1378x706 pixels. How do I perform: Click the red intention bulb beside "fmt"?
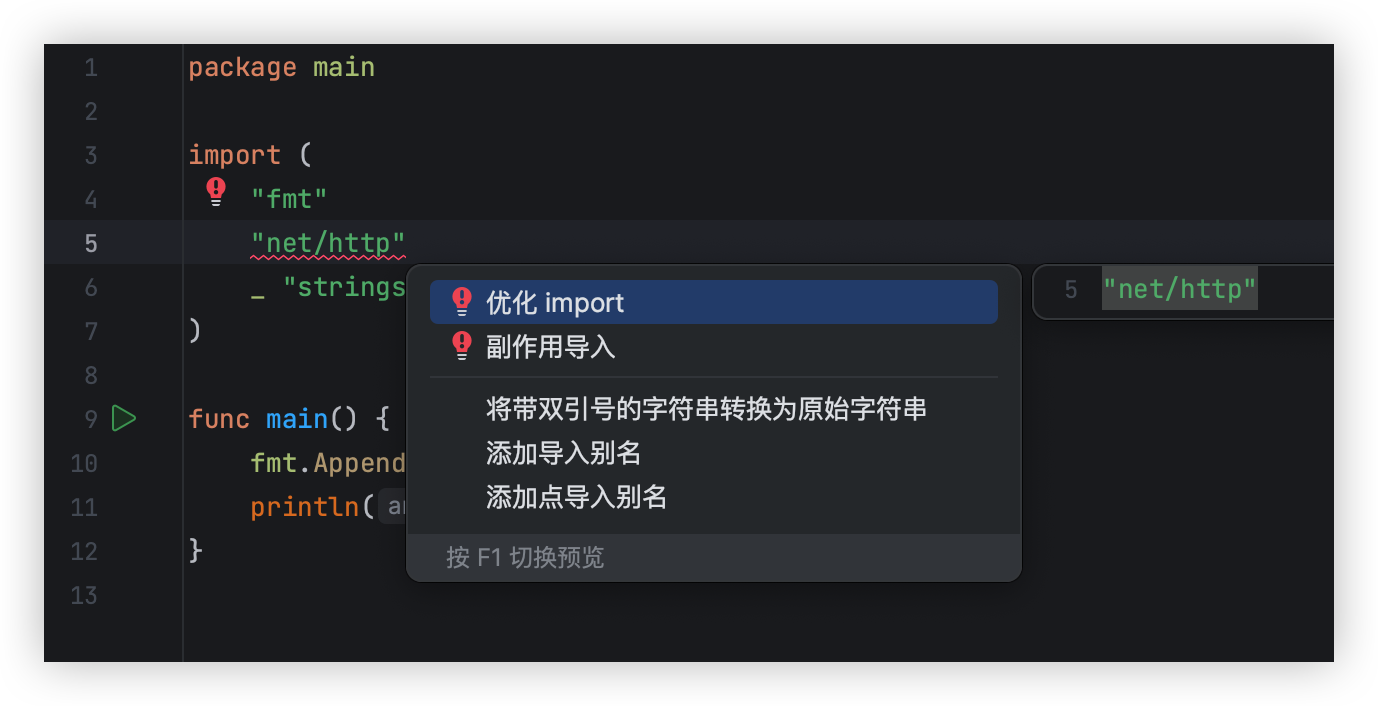[216, 191]
